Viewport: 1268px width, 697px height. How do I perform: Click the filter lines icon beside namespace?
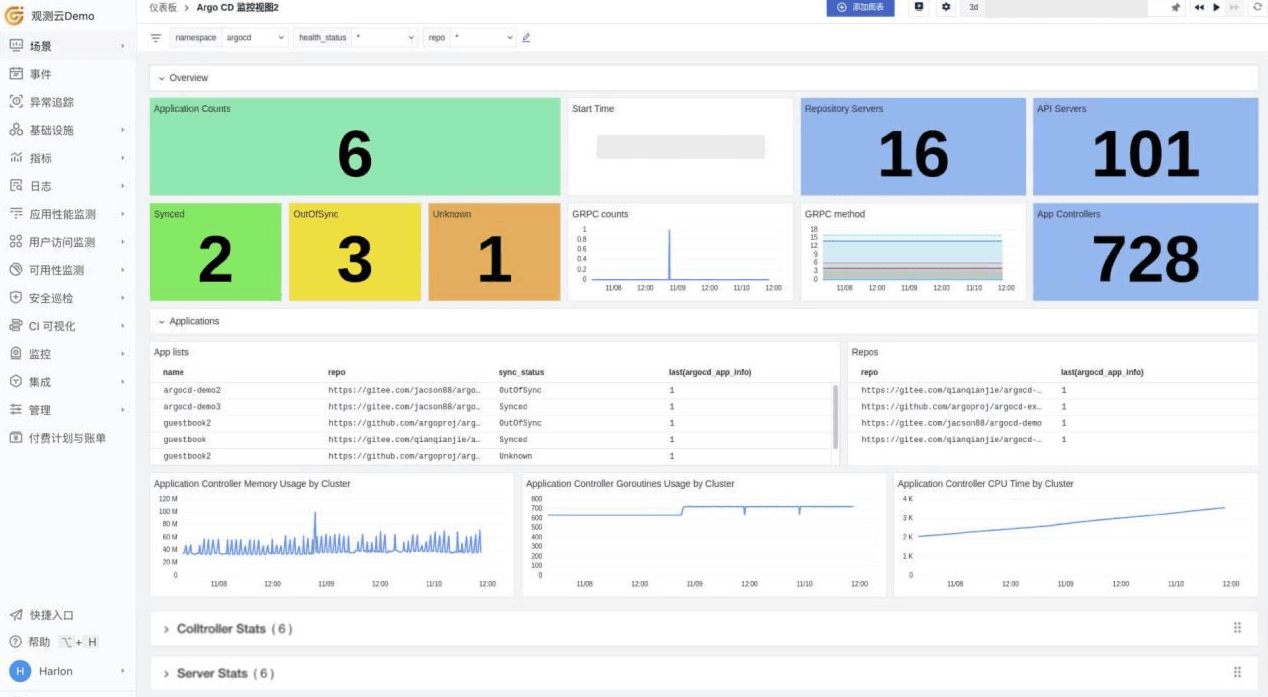pyautogui.click(x=156, y=38)
